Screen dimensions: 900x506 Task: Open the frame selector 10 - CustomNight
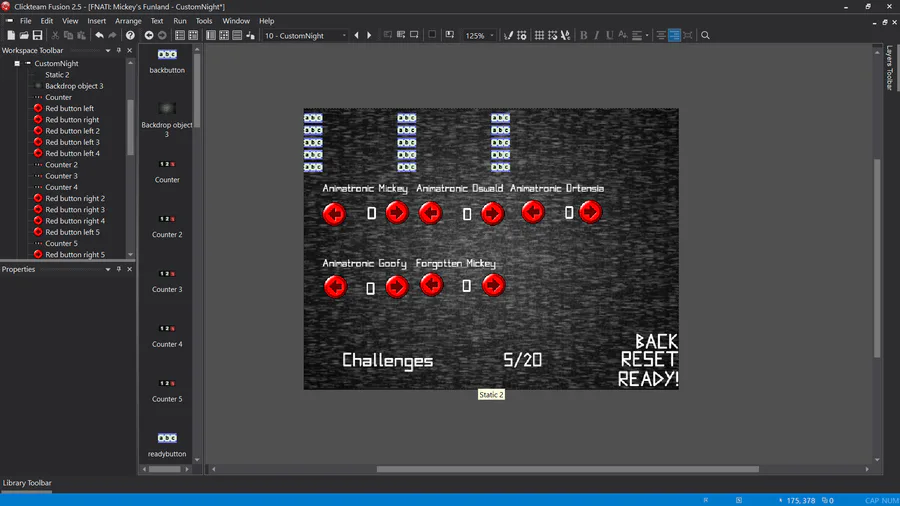(x=305, y=36)
